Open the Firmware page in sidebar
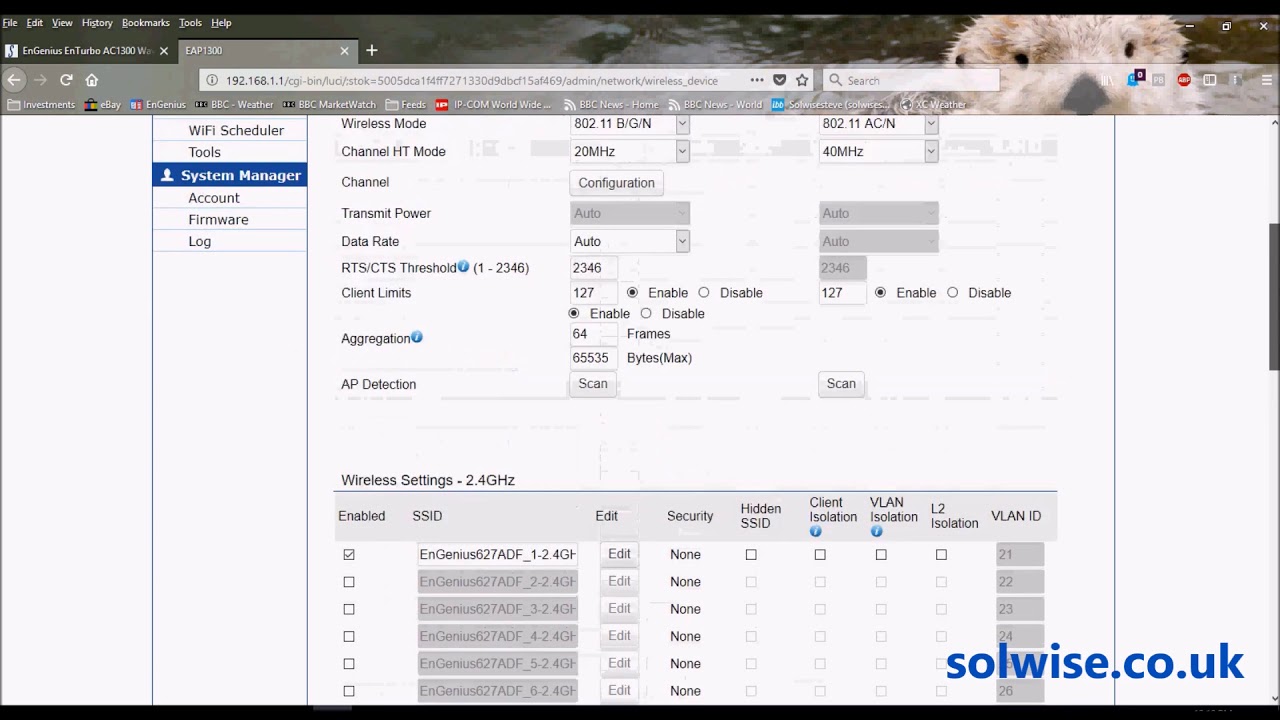 (218, 219)
